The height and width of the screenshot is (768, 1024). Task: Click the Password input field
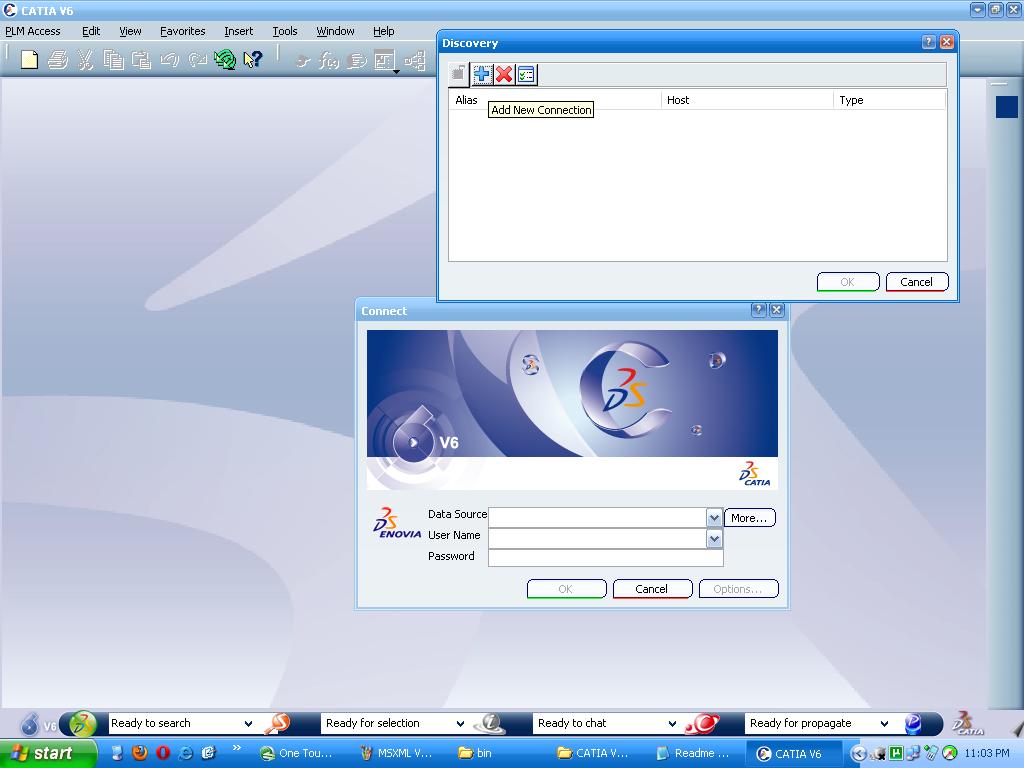(x=605, y=558)
